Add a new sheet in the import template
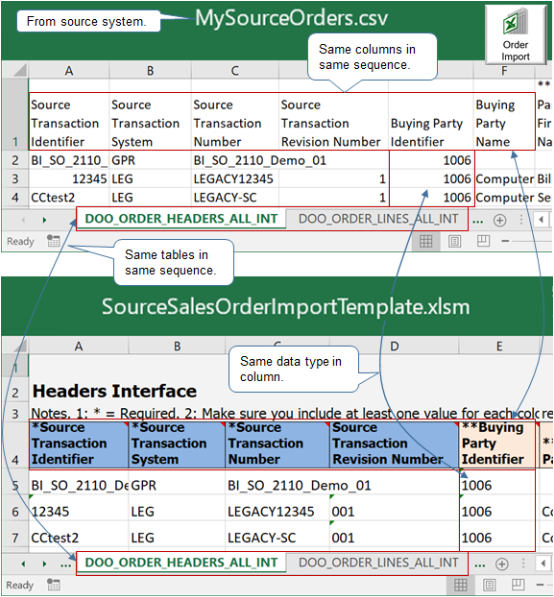This screenshot has height=597, width=554. pyautogui.click(x=502, y=564)
